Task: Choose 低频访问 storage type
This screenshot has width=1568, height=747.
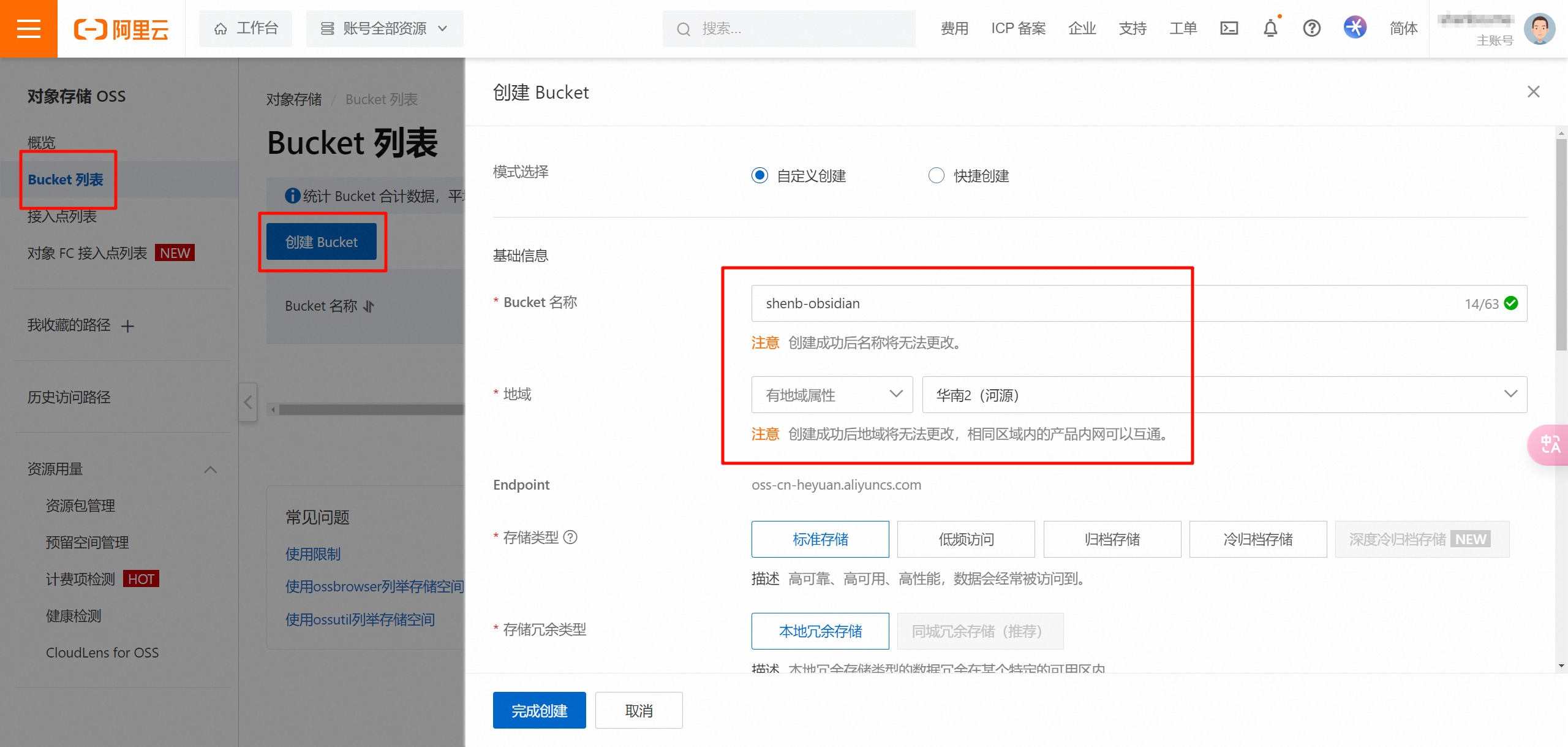Action: [x=966, y=539]
